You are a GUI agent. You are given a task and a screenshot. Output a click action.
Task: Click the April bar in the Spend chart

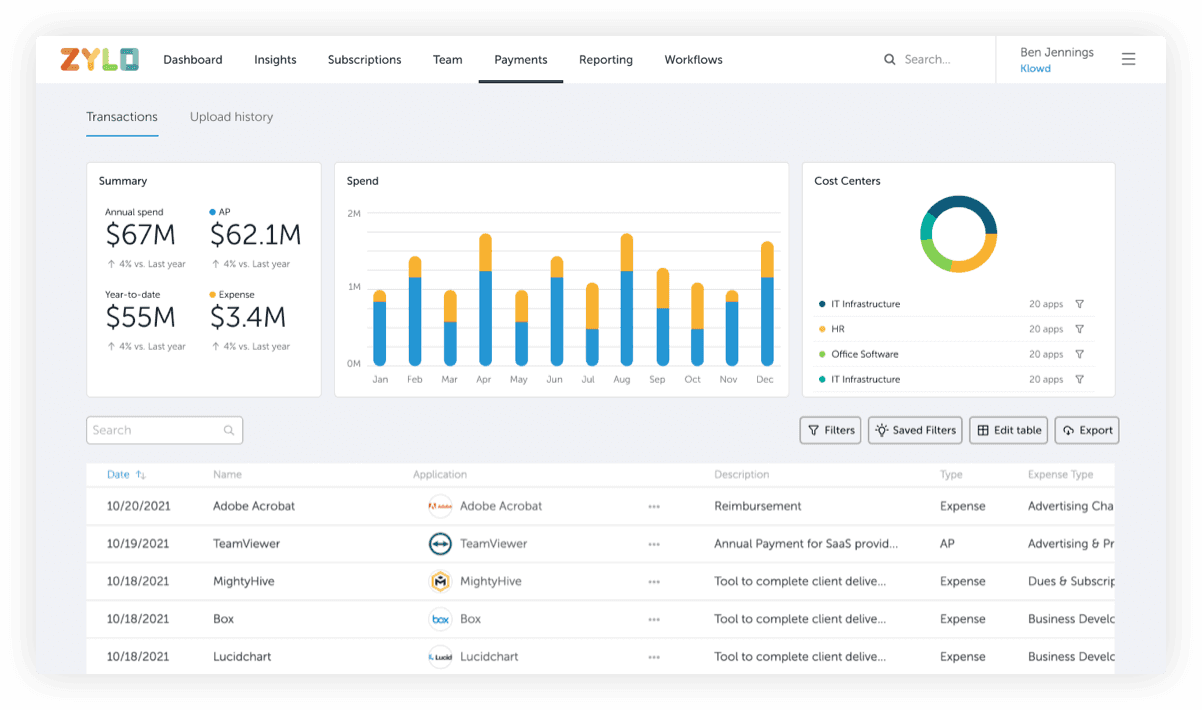pyautogui.click(x=485, y=299)
